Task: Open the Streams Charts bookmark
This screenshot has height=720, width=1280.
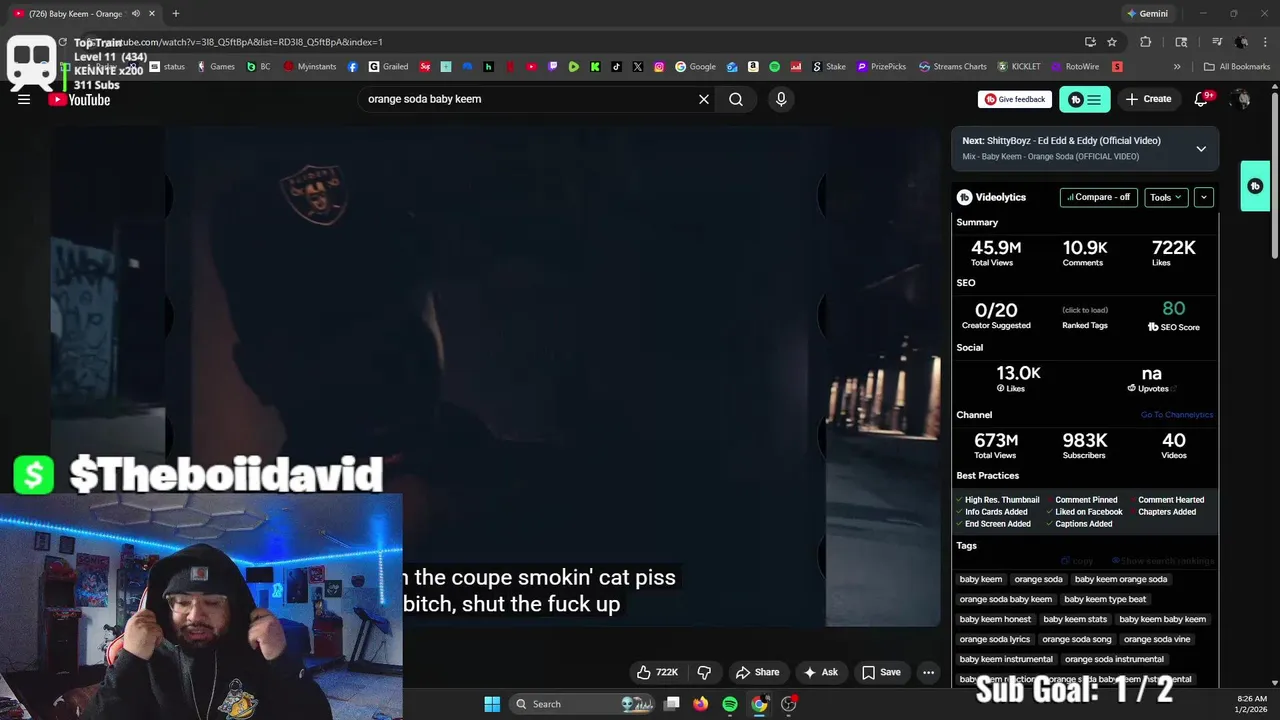Action: click(952, 67)
